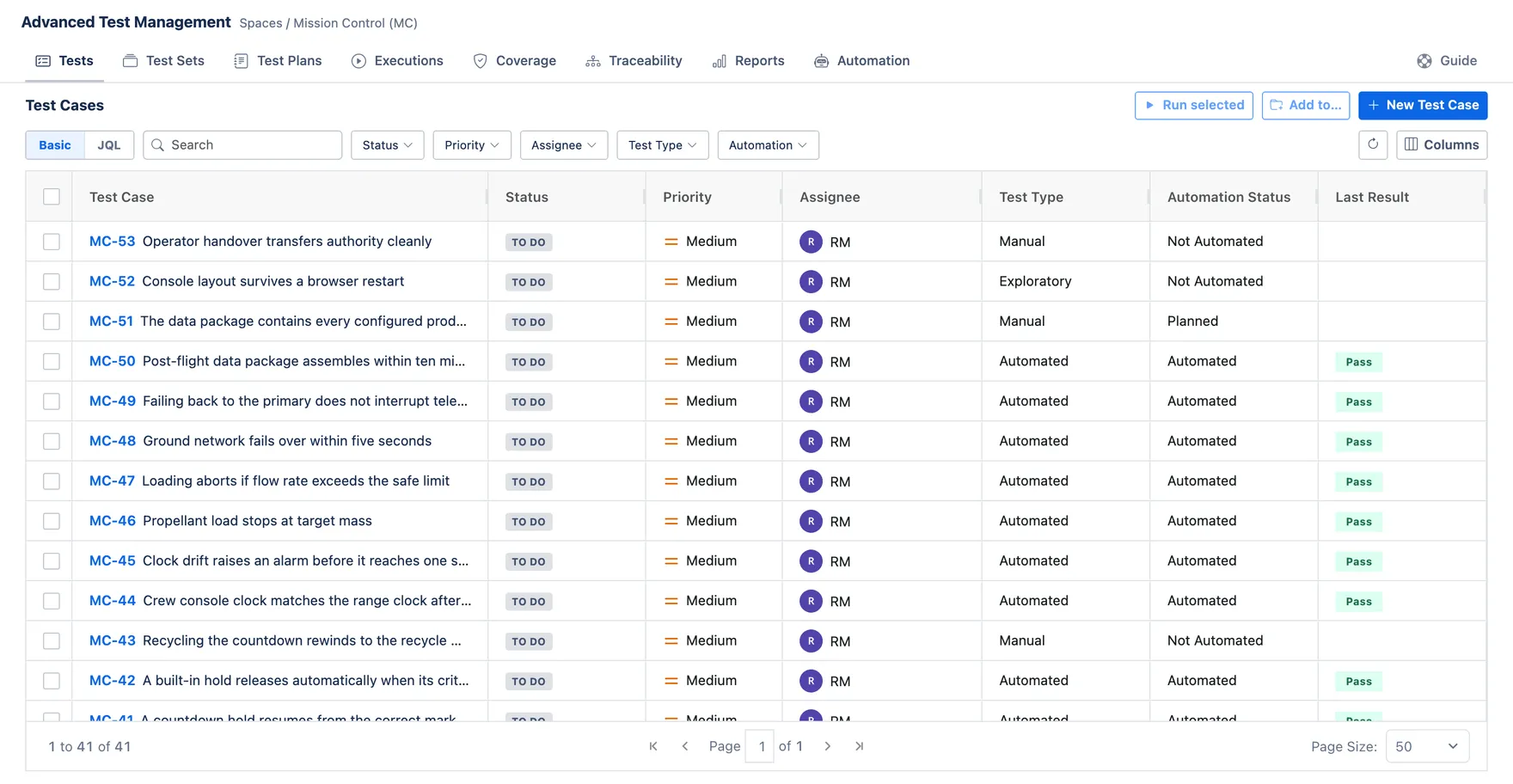Select the MC-53 row checkbox
Image resolution: width=1513 pixels, height=784 pixels.
point(52,242)
